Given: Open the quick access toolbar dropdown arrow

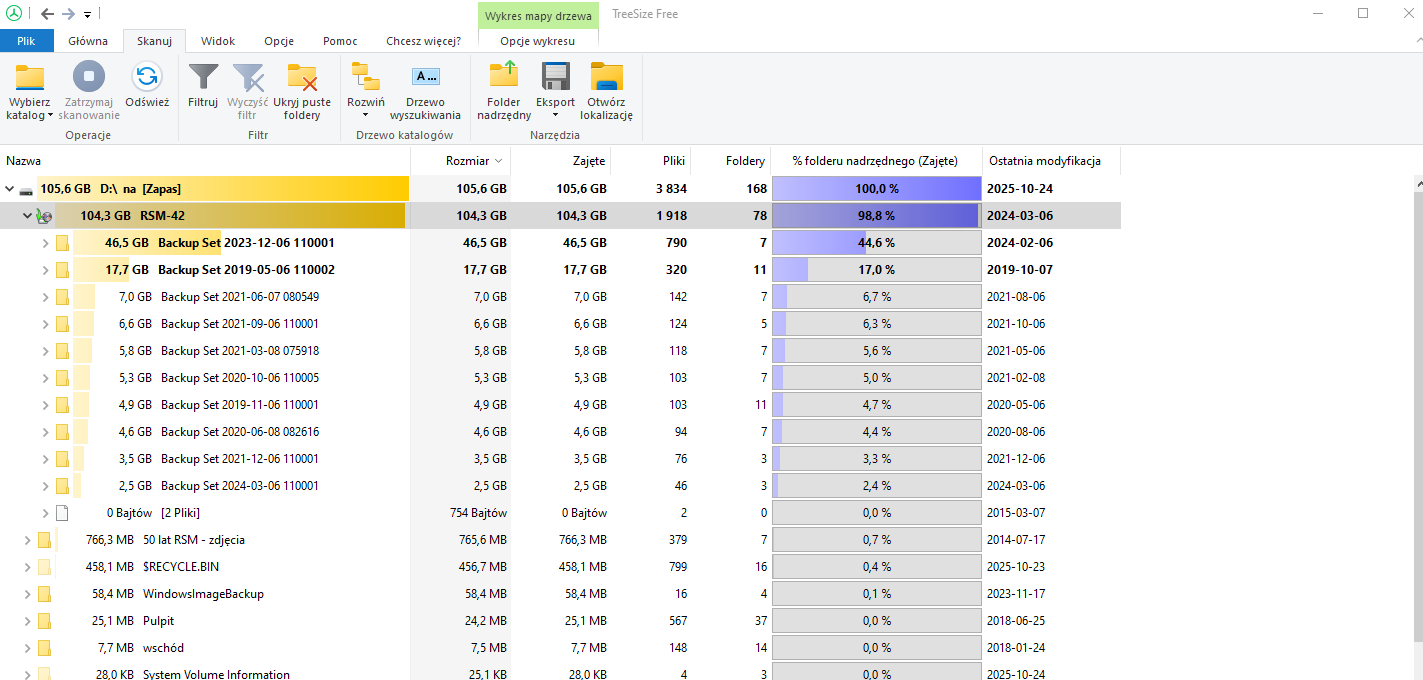Looking at the screenshot, I should click(88, 15).
